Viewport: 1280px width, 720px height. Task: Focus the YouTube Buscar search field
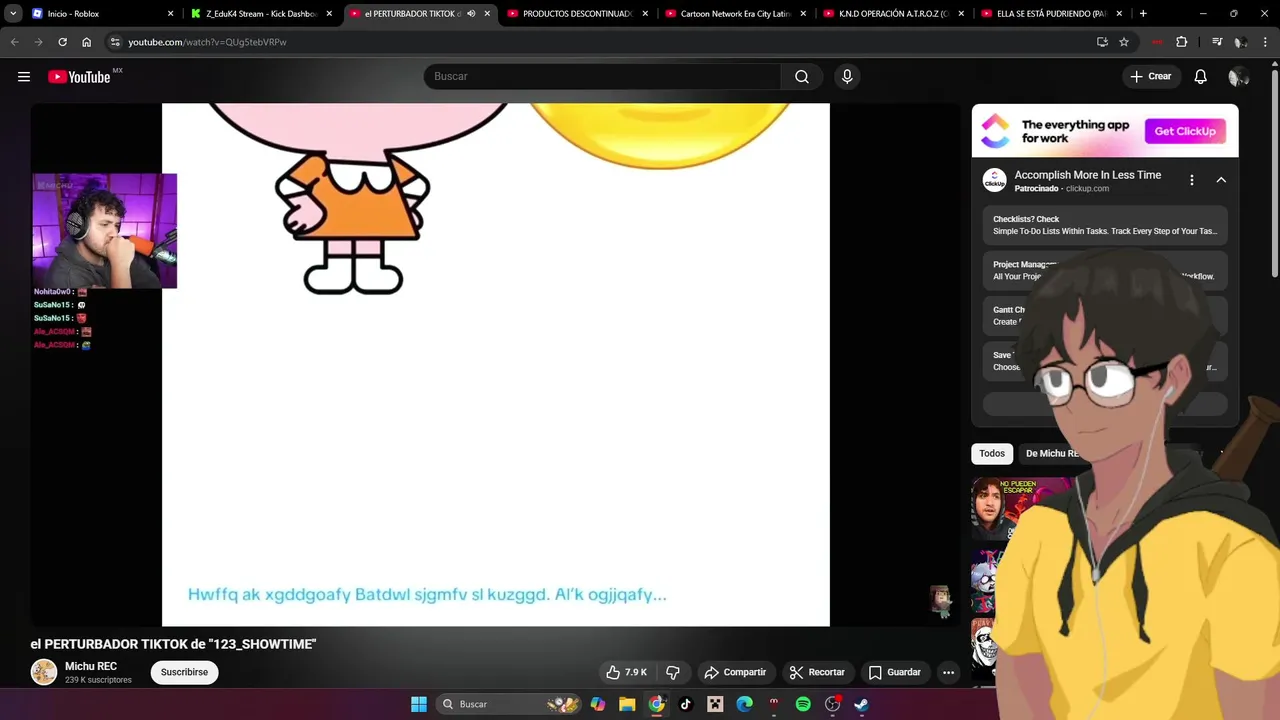[x=603, y=77]
